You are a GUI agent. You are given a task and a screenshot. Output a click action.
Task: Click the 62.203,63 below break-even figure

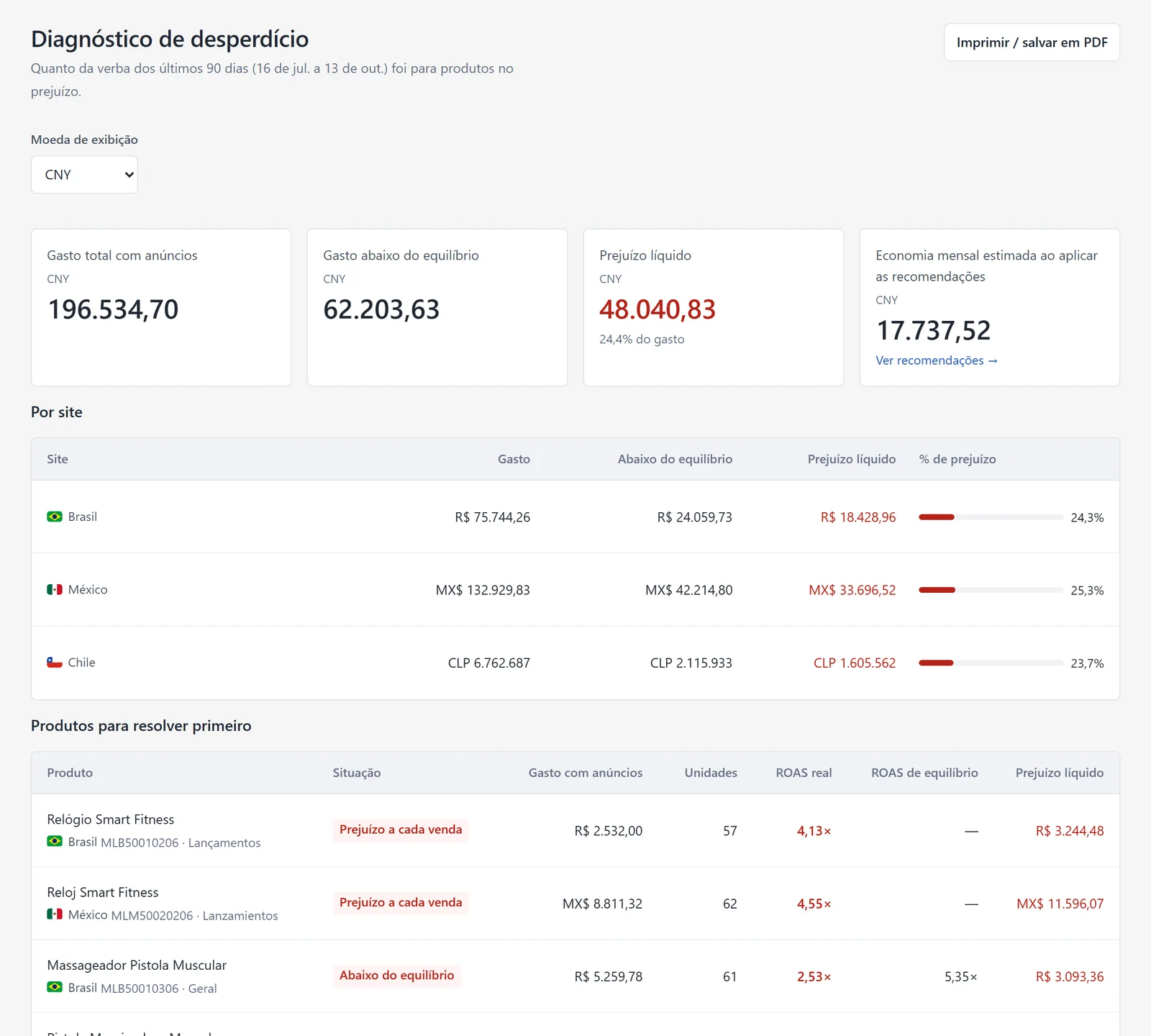[x=381, y=310]
